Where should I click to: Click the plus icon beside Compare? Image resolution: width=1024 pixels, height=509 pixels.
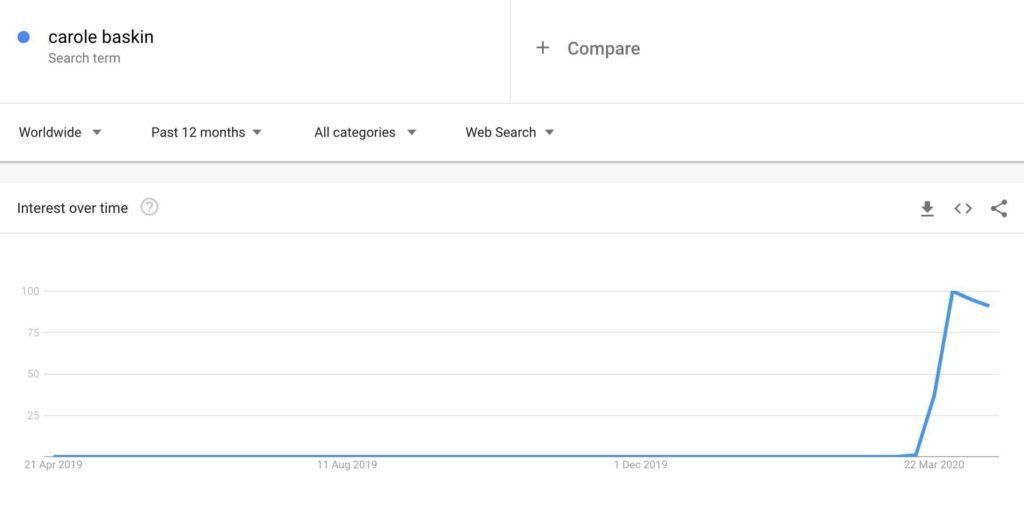pos(542,47)
